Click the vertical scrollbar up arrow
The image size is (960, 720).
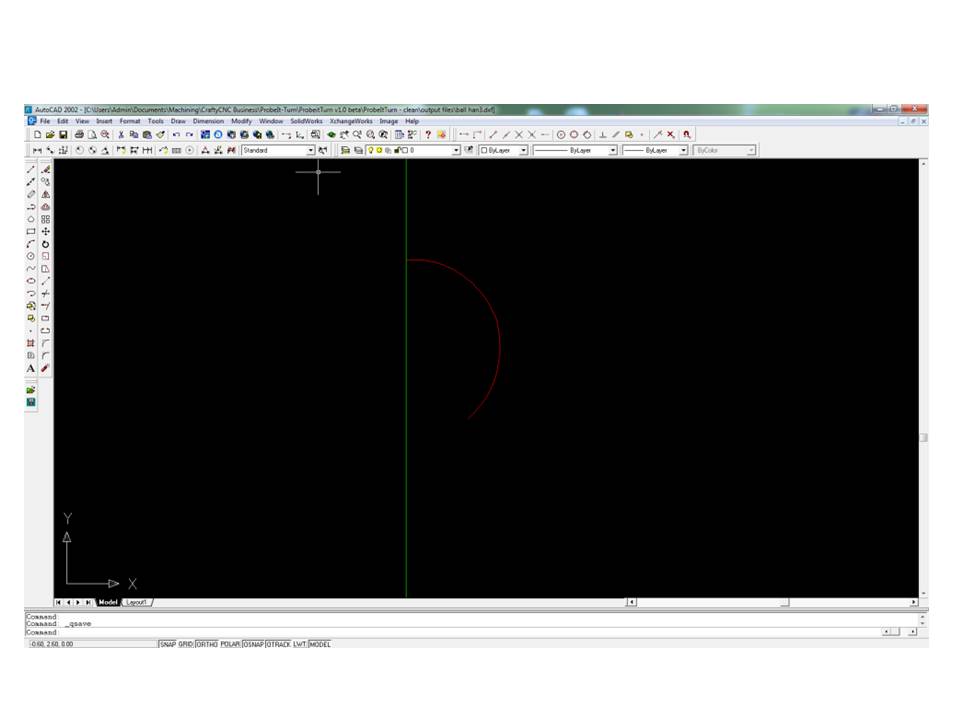(923, 163)
